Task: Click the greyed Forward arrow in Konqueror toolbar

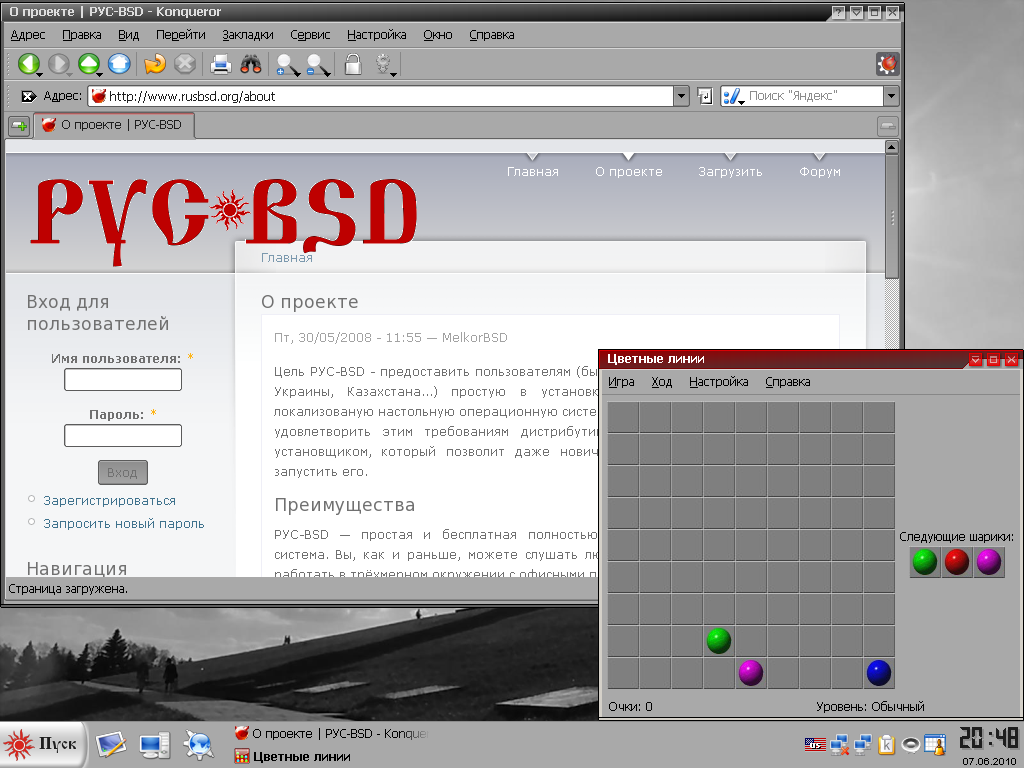Action: 59,64
